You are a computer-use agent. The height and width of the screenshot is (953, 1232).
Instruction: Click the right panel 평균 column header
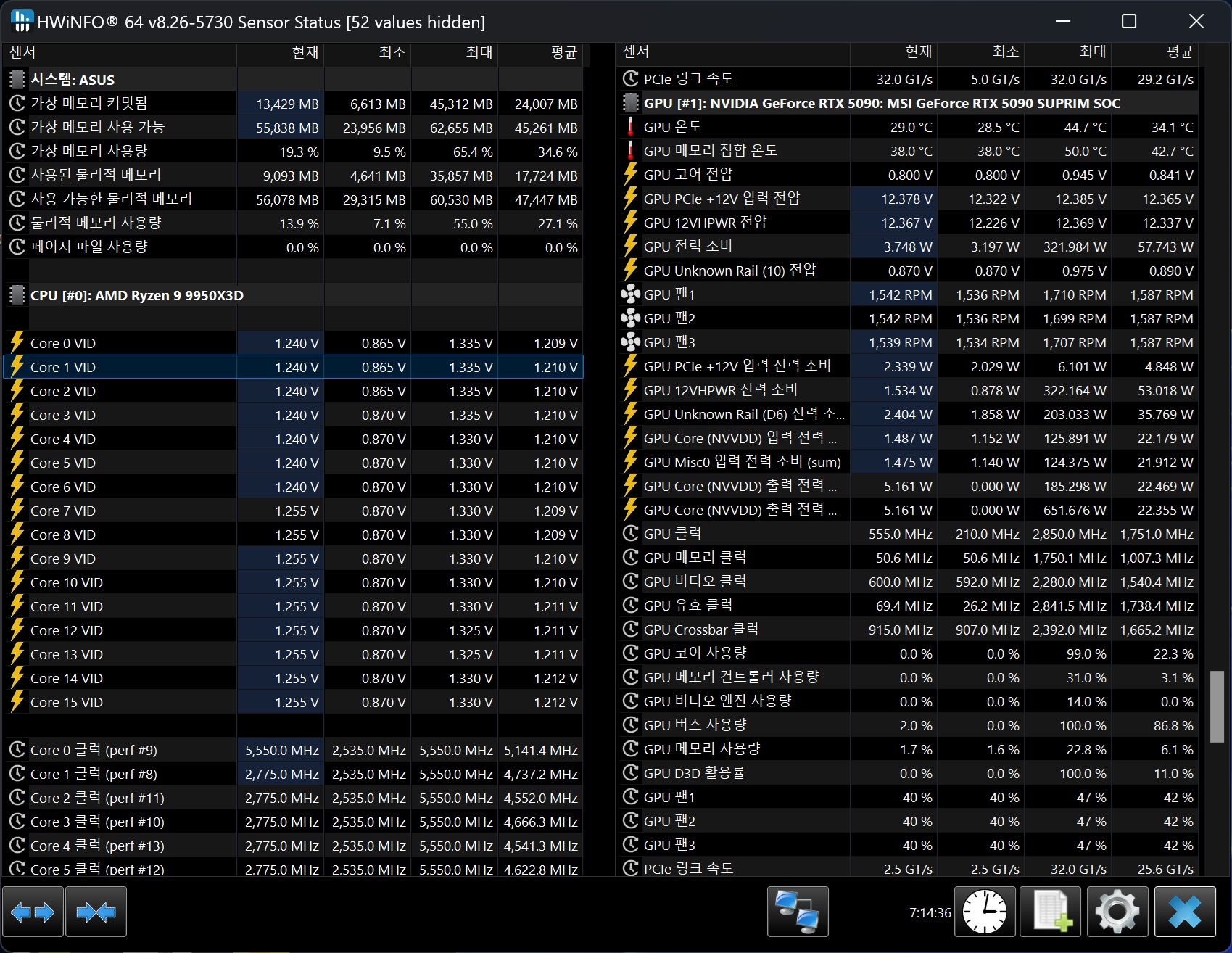pyautogui.click(x=1155, y=52)
